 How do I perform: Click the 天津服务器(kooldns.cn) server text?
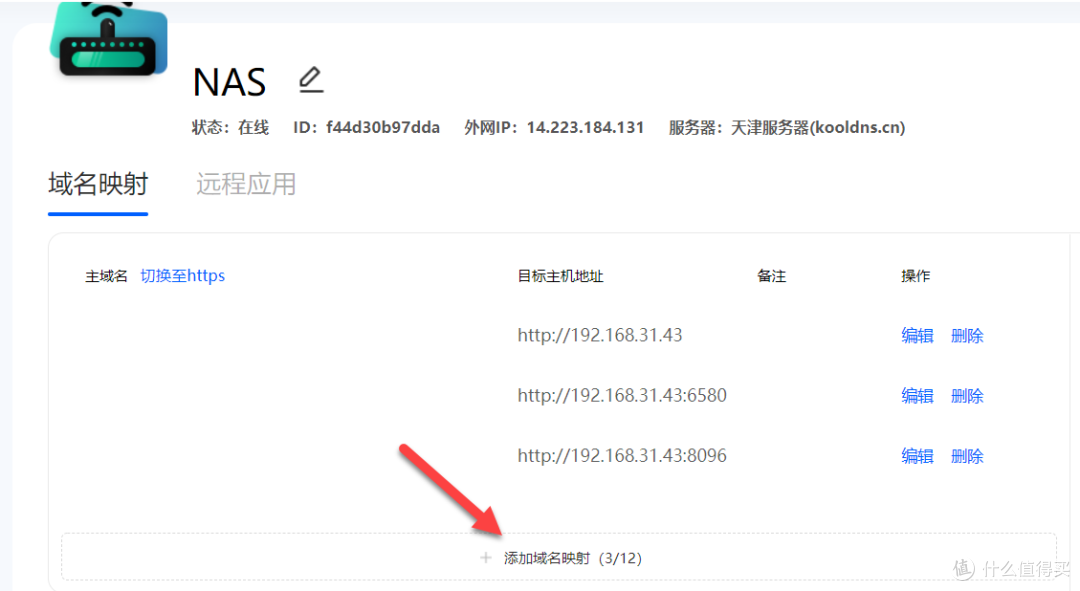(x=818, y=128)
